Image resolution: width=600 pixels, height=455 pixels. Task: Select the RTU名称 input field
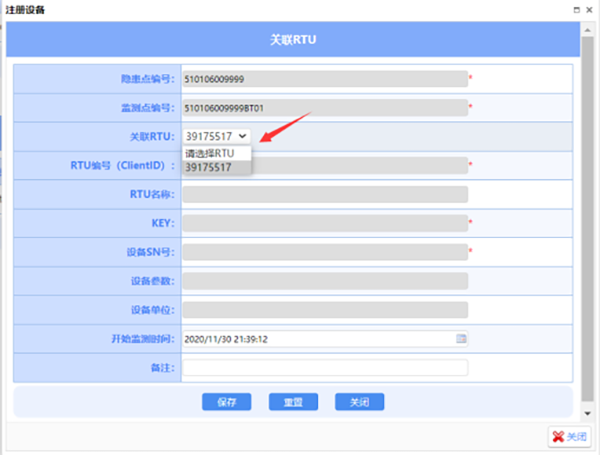pos(324,195)
